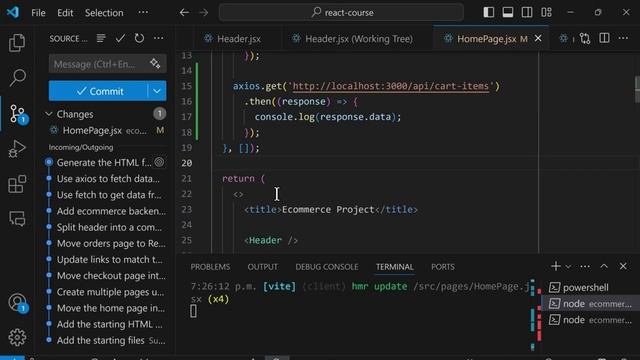Select the powershell terminal
This screenshot has height=360, width=640.
click(x=590, y=287)
